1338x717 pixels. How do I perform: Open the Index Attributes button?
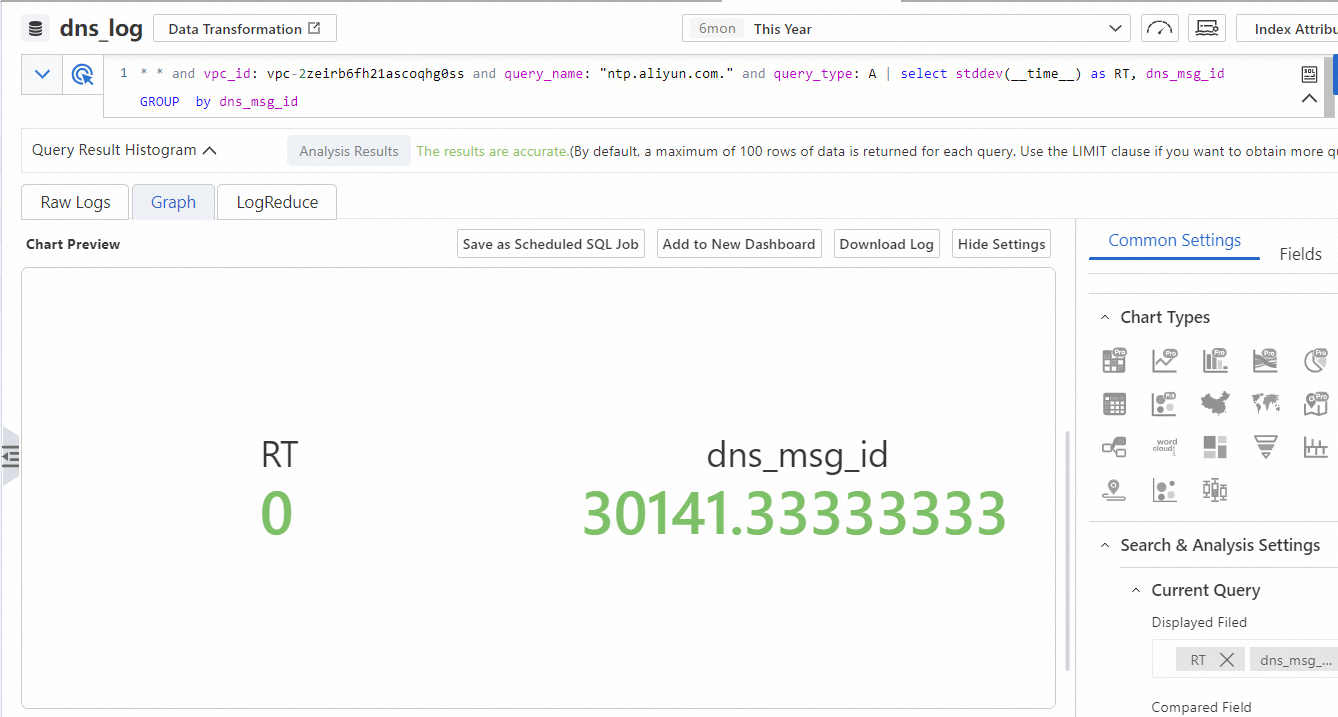coord(1288,29)
